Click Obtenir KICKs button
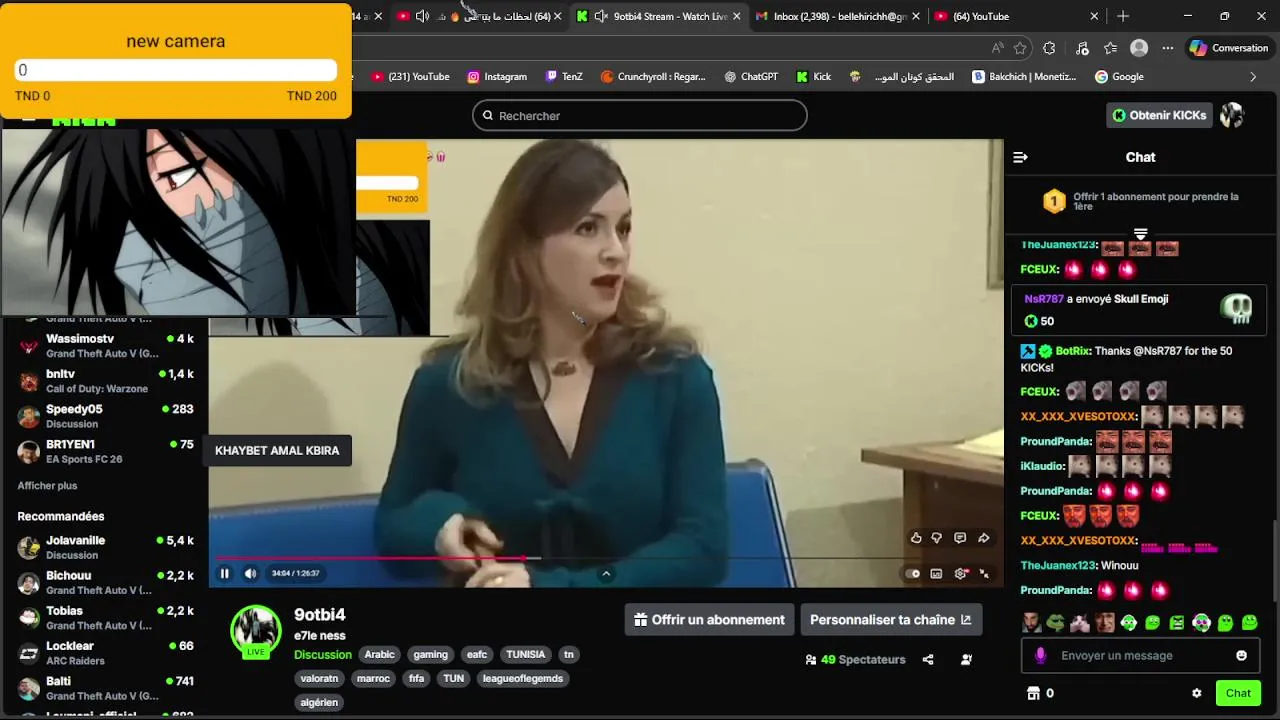1280x720 pixels. coord(1159,115)
